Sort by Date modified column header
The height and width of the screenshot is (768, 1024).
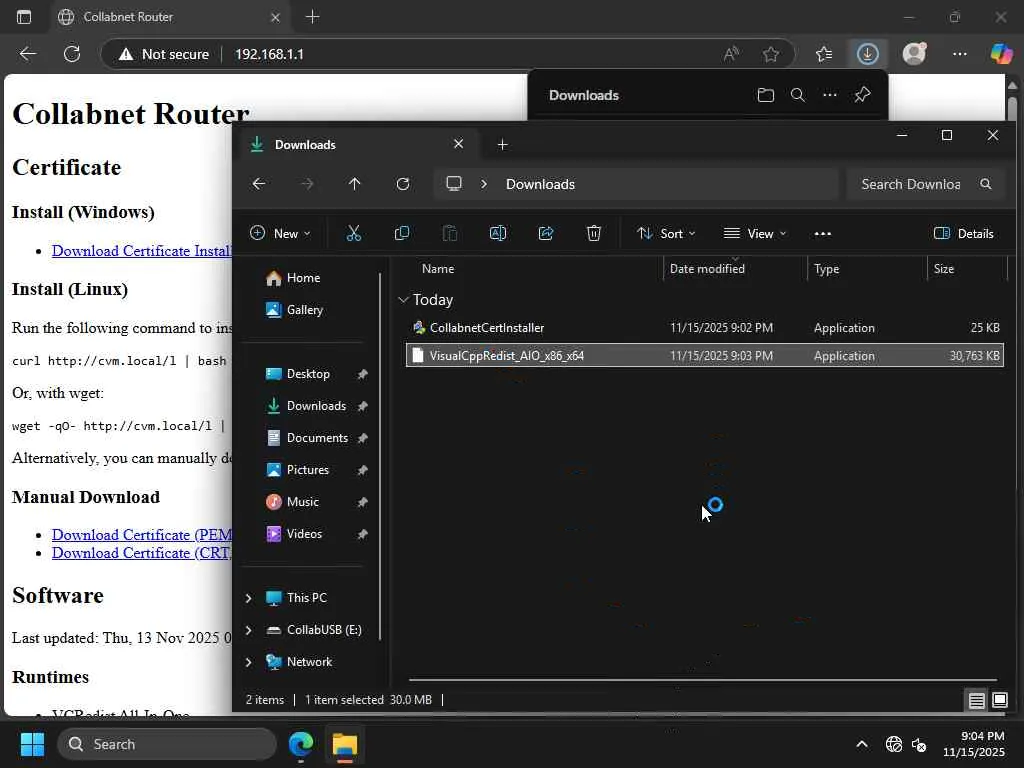coord(707,269)
